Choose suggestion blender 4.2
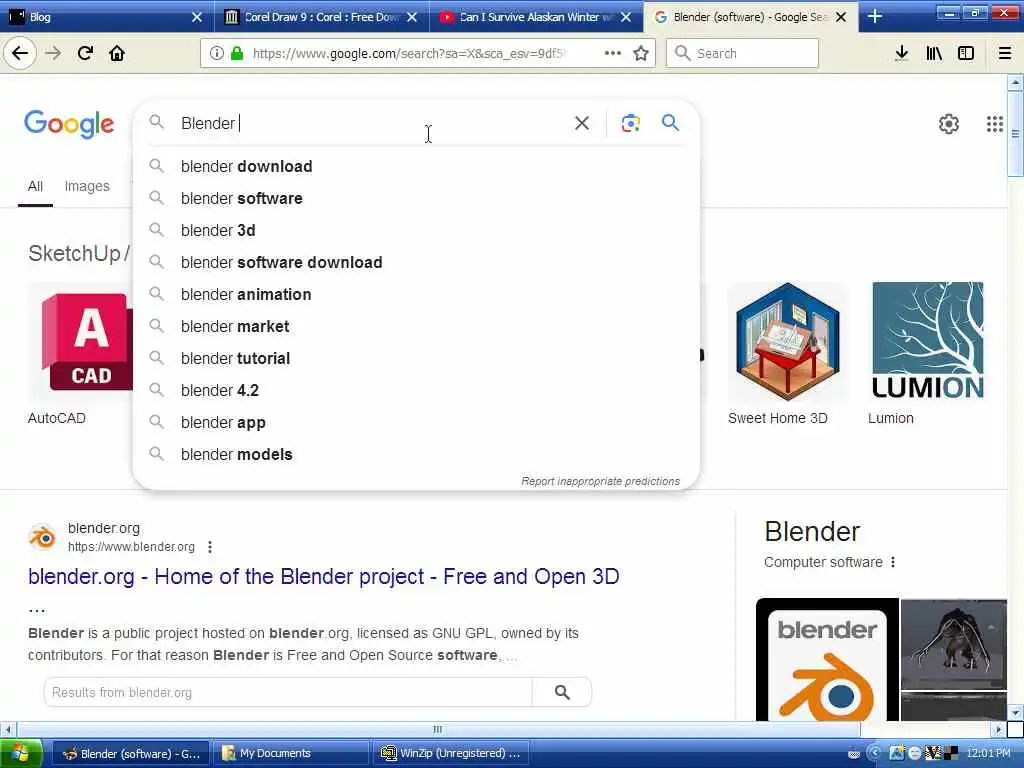 (416, 391)
